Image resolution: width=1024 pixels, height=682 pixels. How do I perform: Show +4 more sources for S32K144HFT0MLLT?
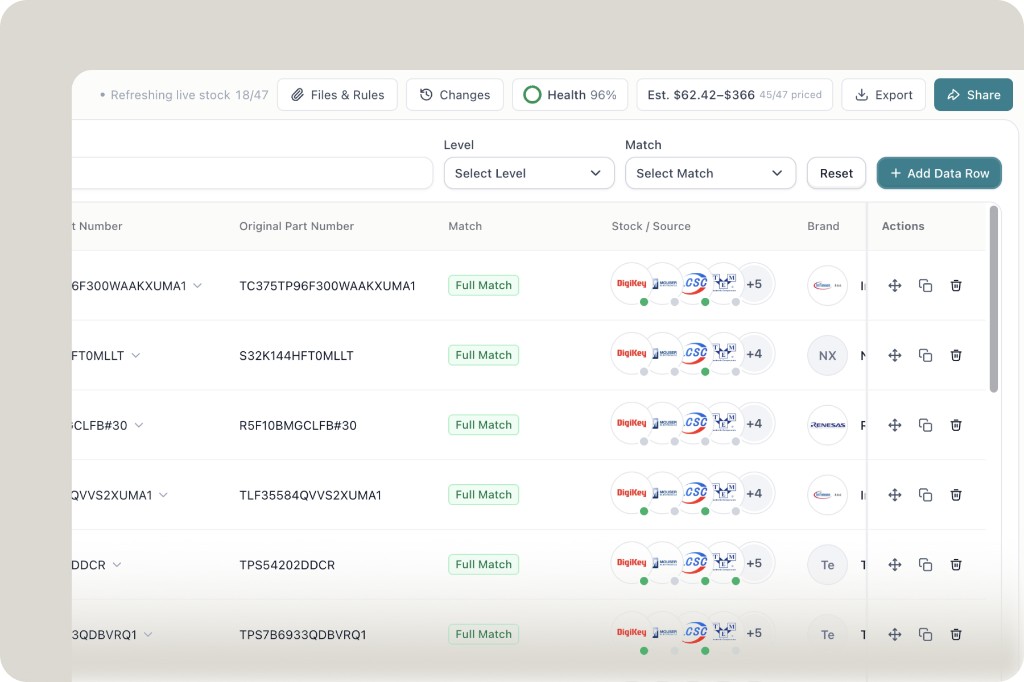(754, 354)
